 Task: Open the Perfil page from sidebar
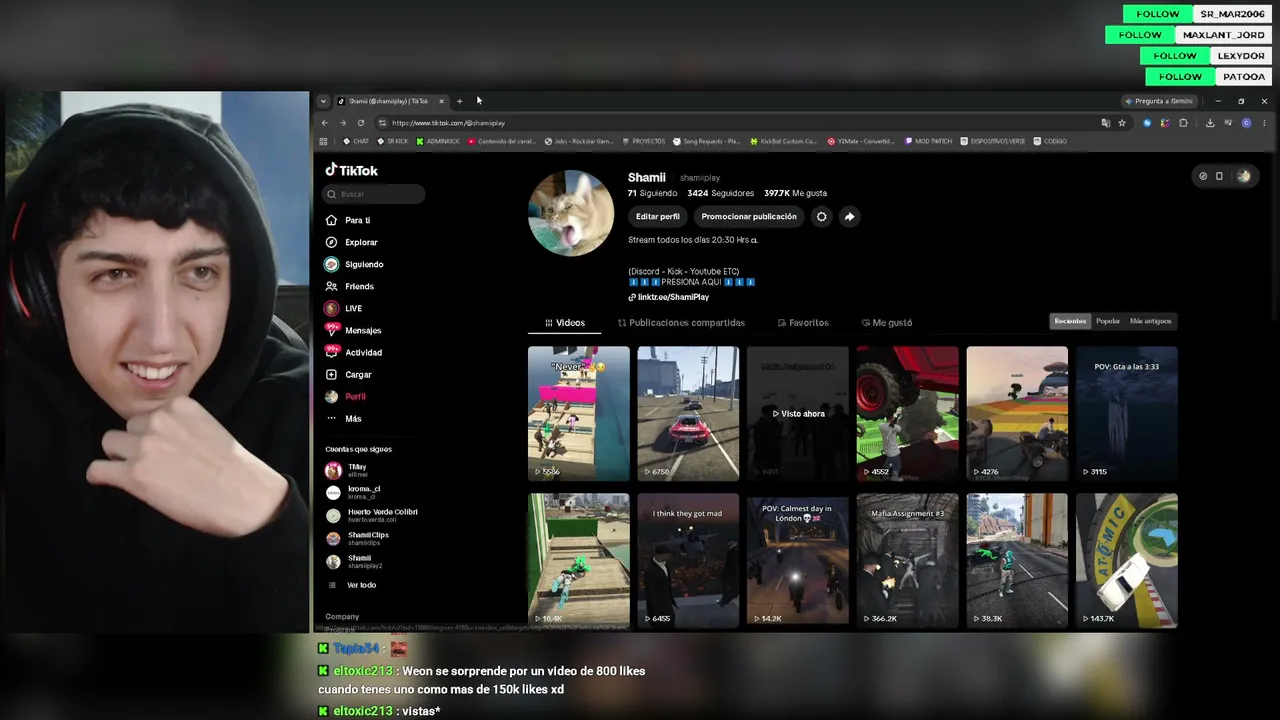(345, 396)
